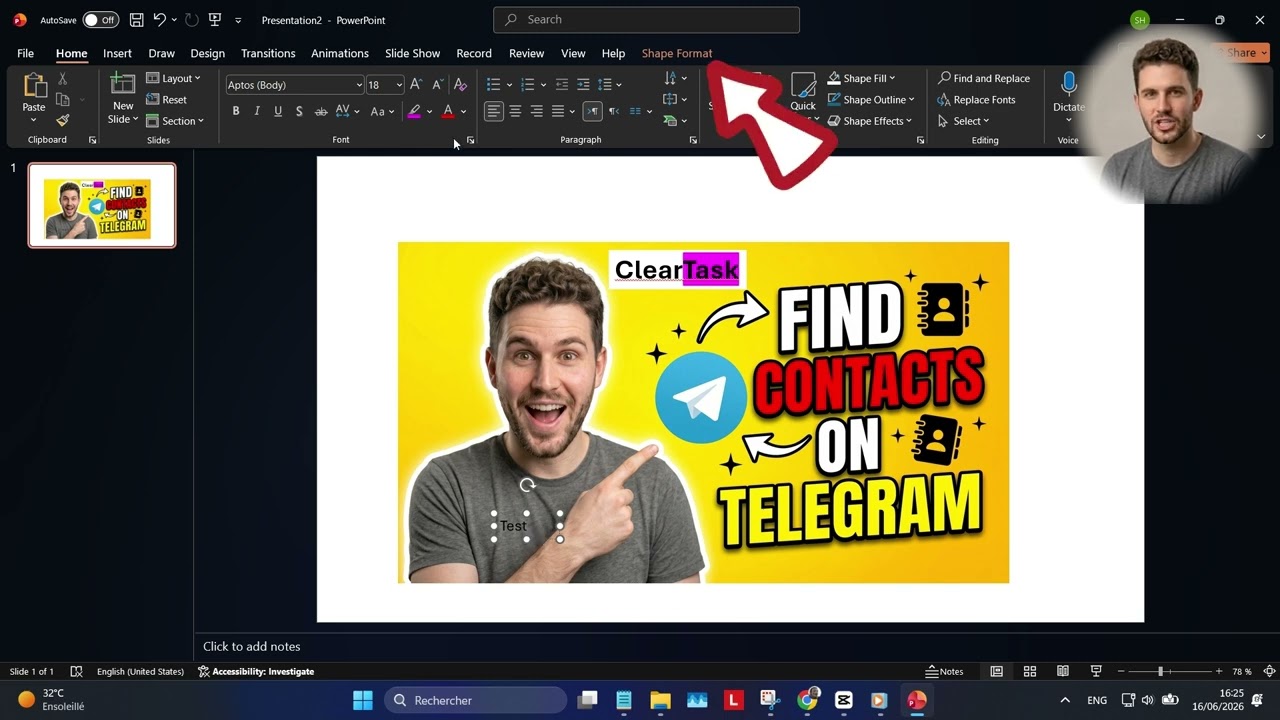
Task: Toggle the AutoSave switch
Action: (100, 20)
